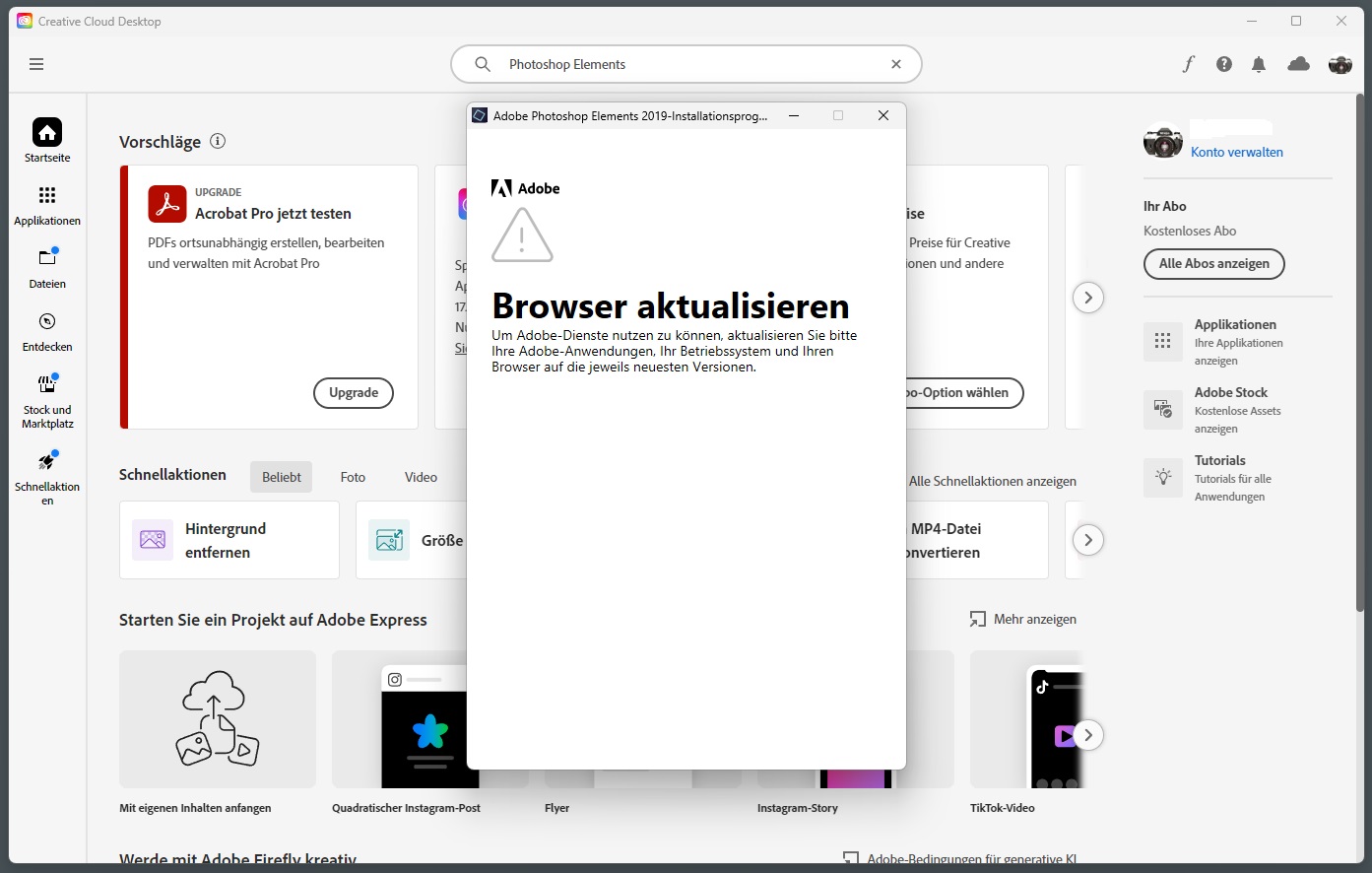The width and height of the screenshot is (1372, 873).
Task: Open the help question mark icon
Action: coord(1224,64)
